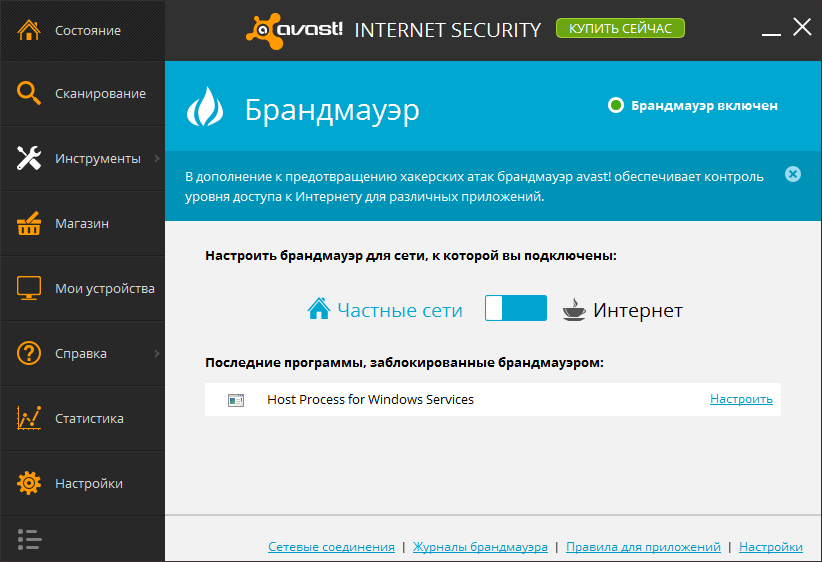The height and width of the screenshot is (562, 822).
Task: Open the statistics chart icon
Action: 29,418
